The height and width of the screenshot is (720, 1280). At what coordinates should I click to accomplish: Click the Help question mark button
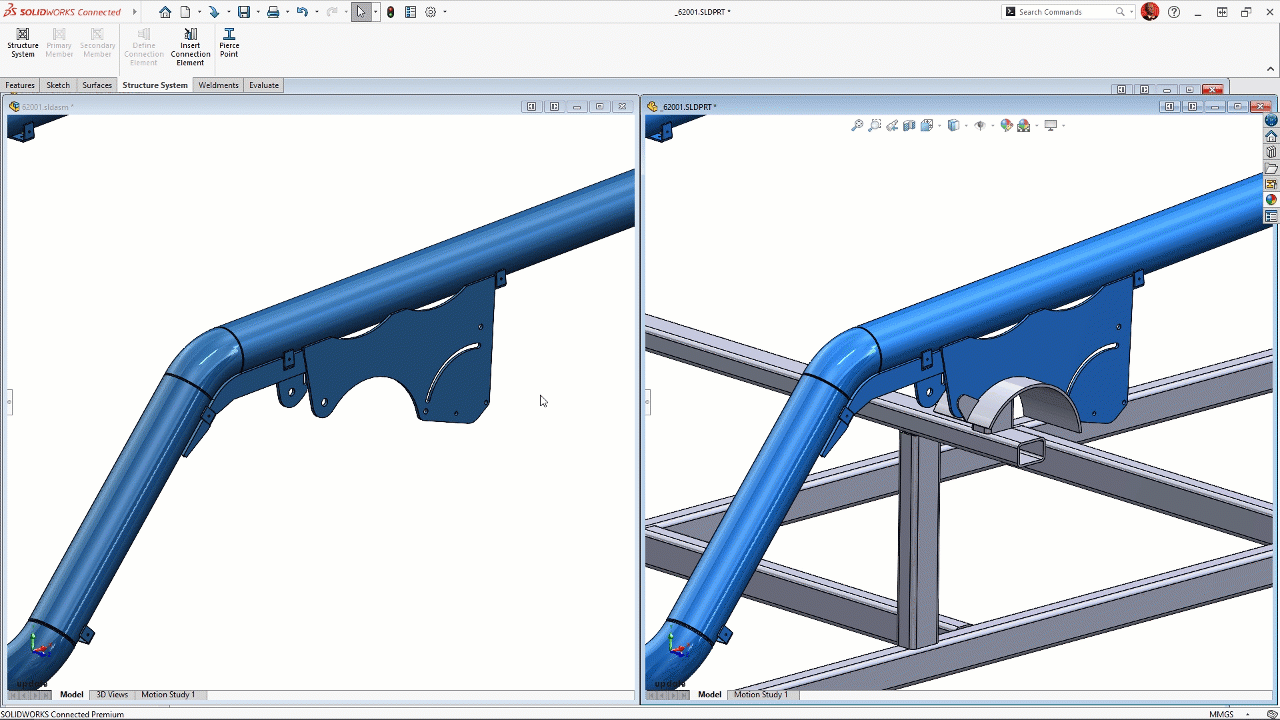click(x=1174, y=12)
